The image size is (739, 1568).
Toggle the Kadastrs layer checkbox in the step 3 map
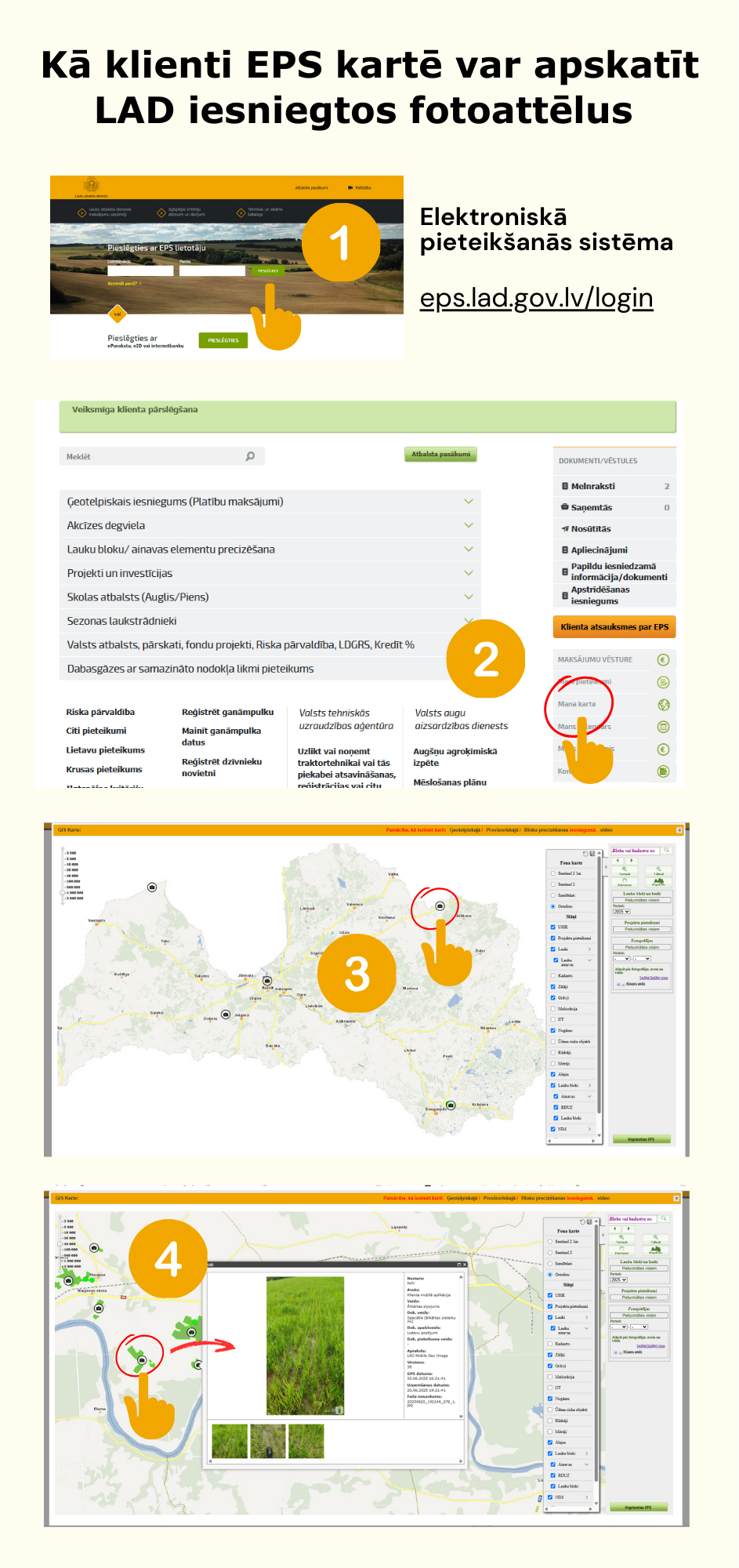552,975
